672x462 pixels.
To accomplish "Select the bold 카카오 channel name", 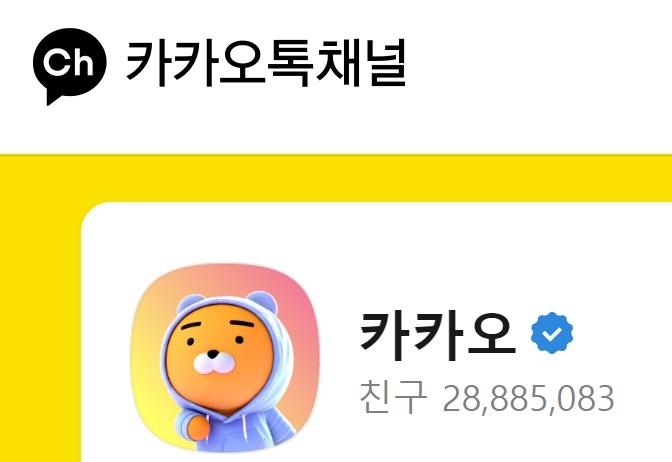I will coord(438,336).
